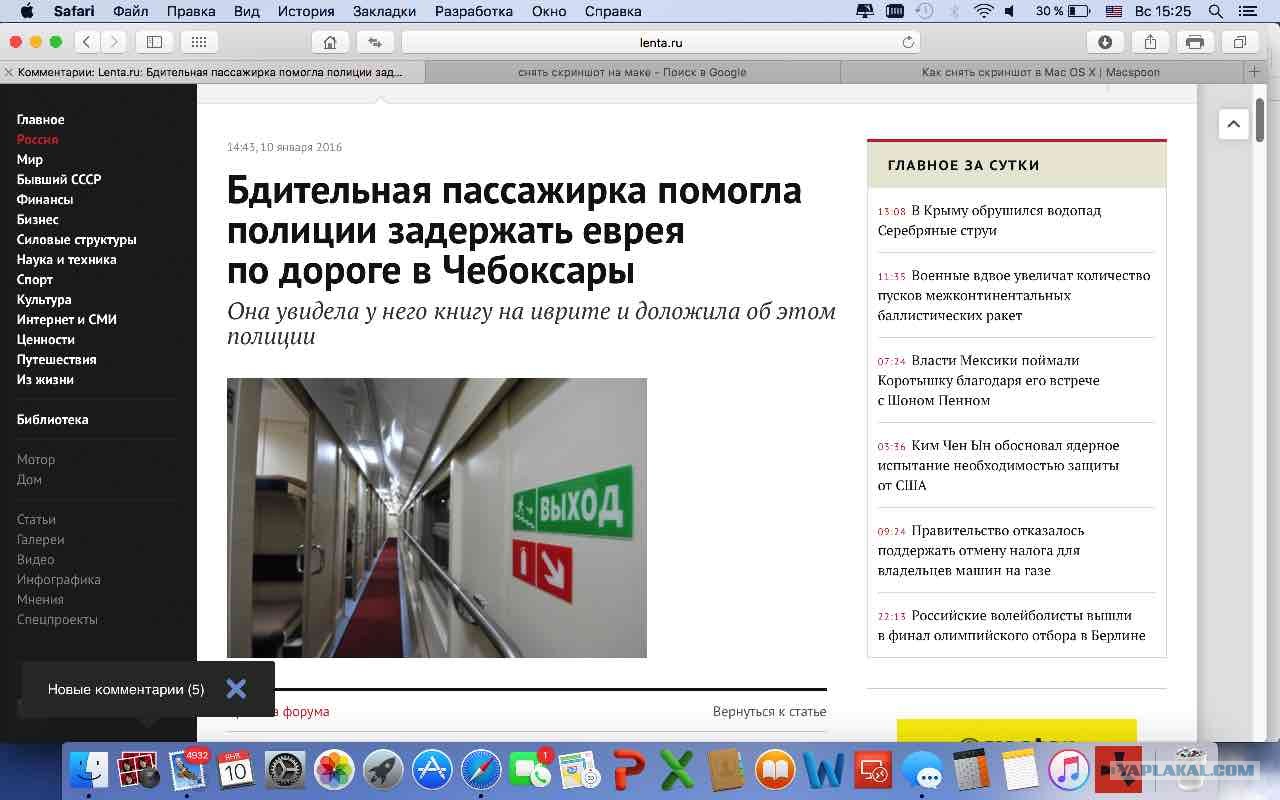Image resolution: width=1280 pixels, height=800 pixels.
Task: Open the Файл menu
Action: [x=130, y=11]
